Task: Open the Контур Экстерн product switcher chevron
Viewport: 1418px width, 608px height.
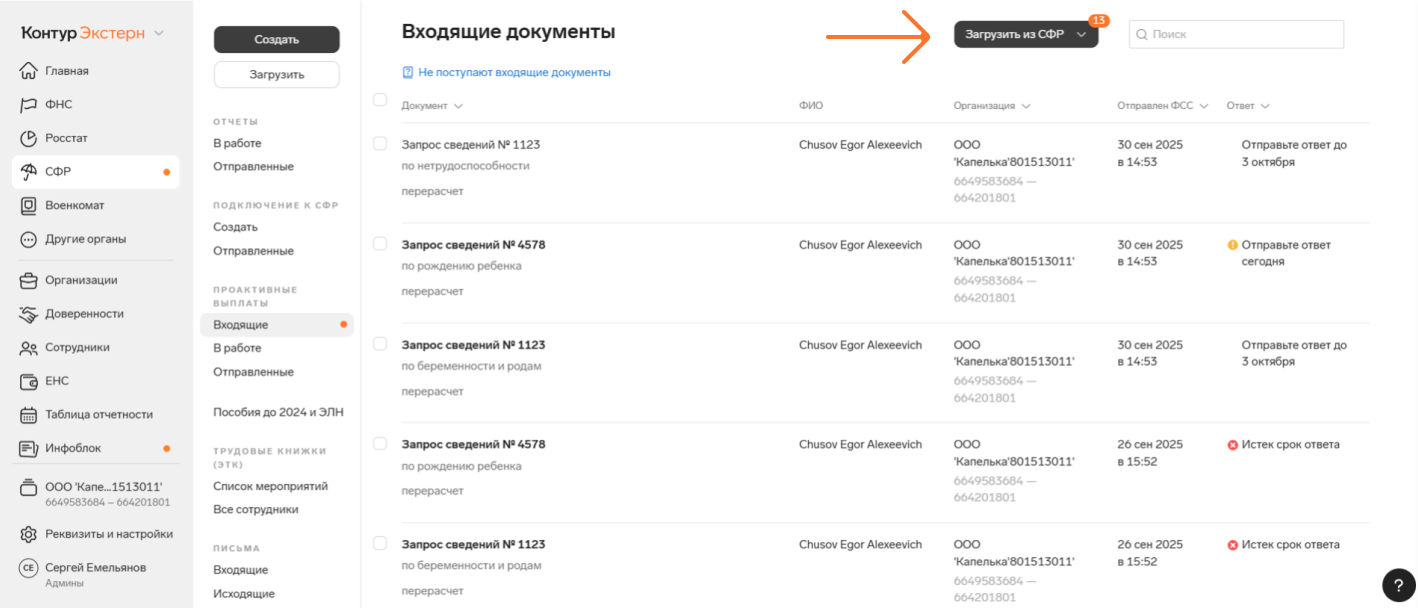Action: [159, 34]
